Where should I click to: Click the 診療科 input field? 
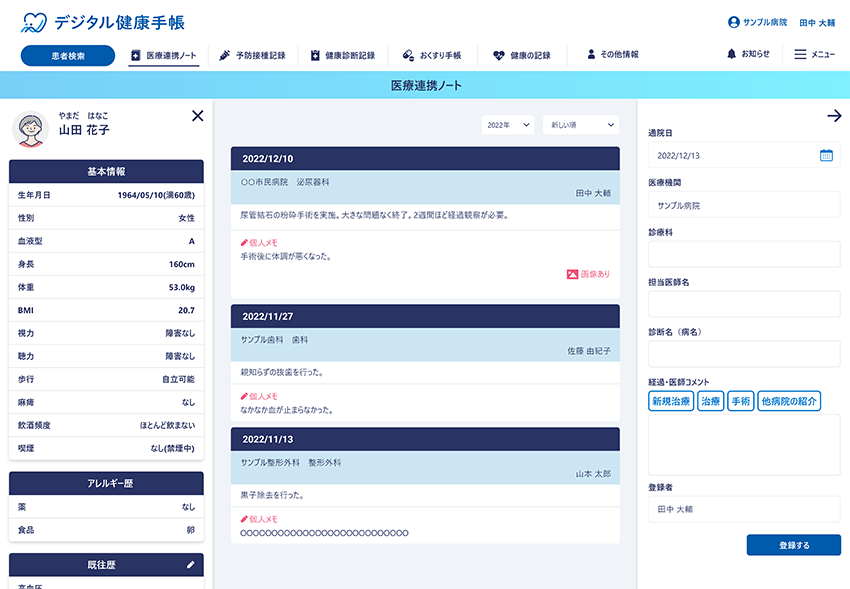744,255
